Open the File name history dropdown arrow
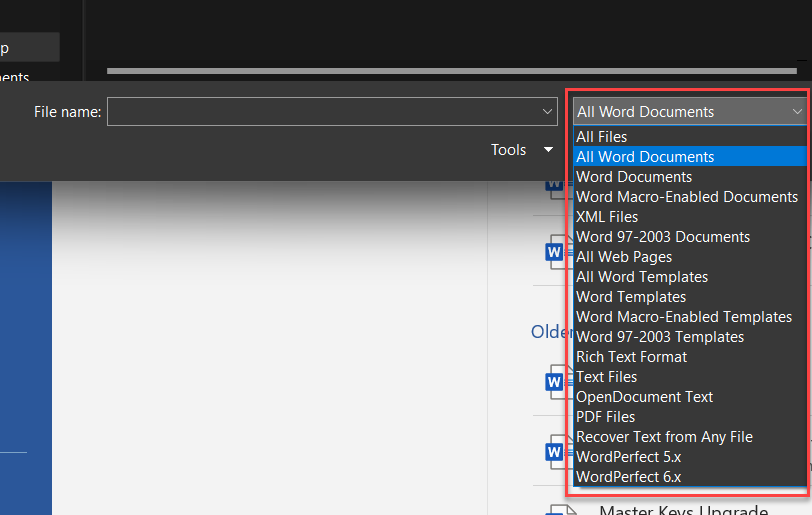The image size is (812, 515). click(547, 111)
